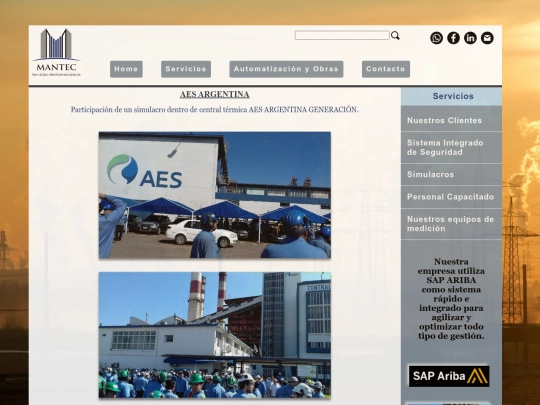Open the power plant crowd photo
This screenshot has width=540, height=405.
tap(215, 335)
